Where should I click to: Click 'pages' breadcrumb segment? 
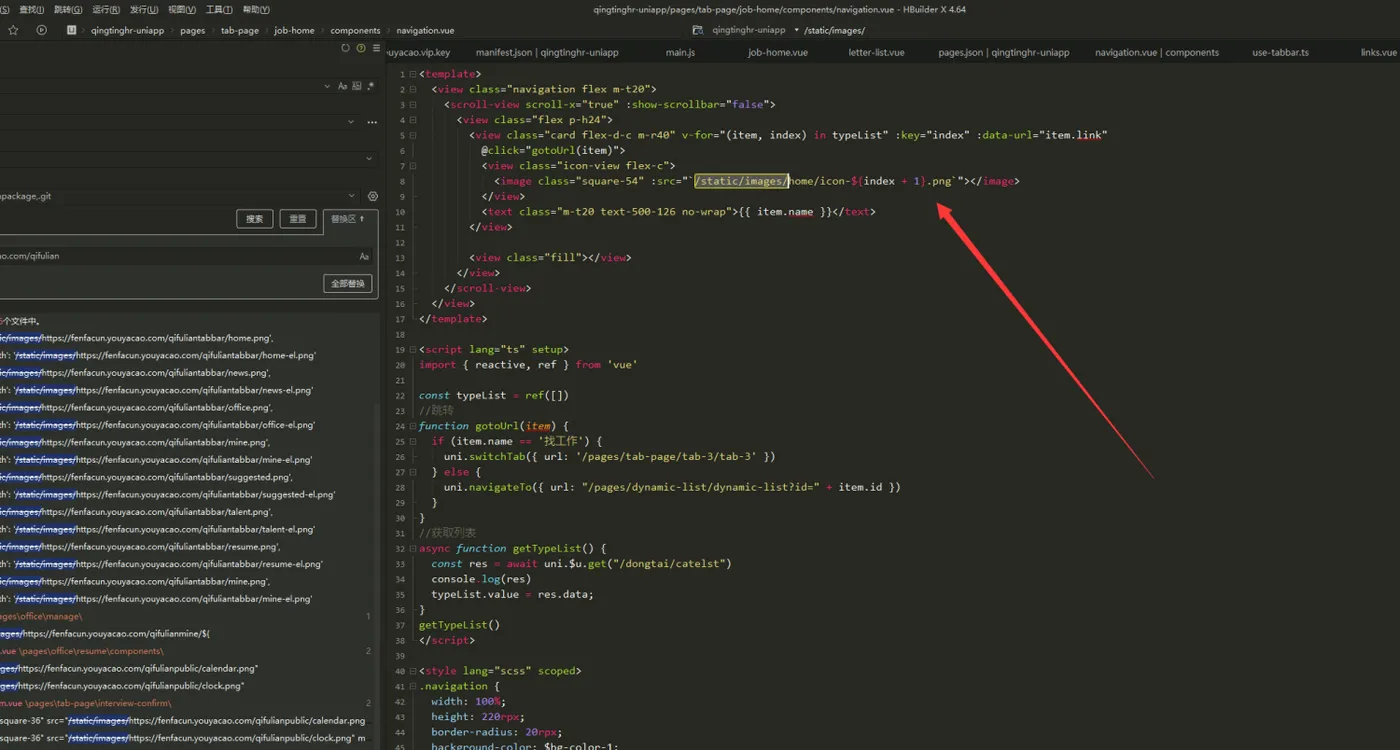193,30
